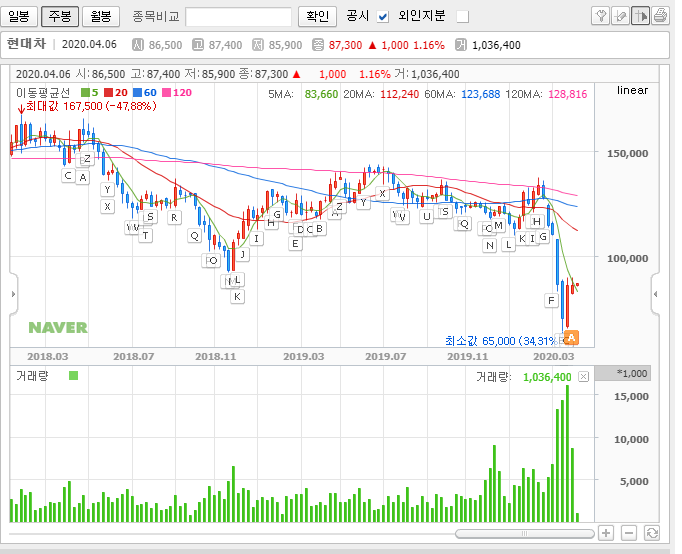The height and width of the screenshot is (554, 682).
Task: Click the blue 60-period moving average swatch
Action: click(137, 93)
